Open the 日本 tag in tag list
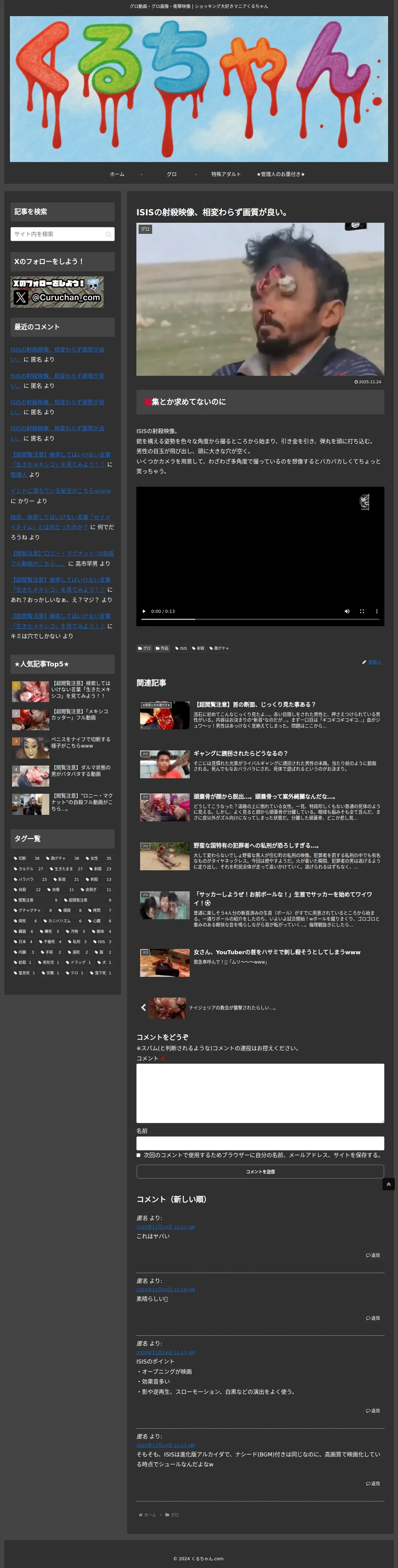Image resolution: width=398 pixels, height=1568 pixels. [x=23, y=942]
